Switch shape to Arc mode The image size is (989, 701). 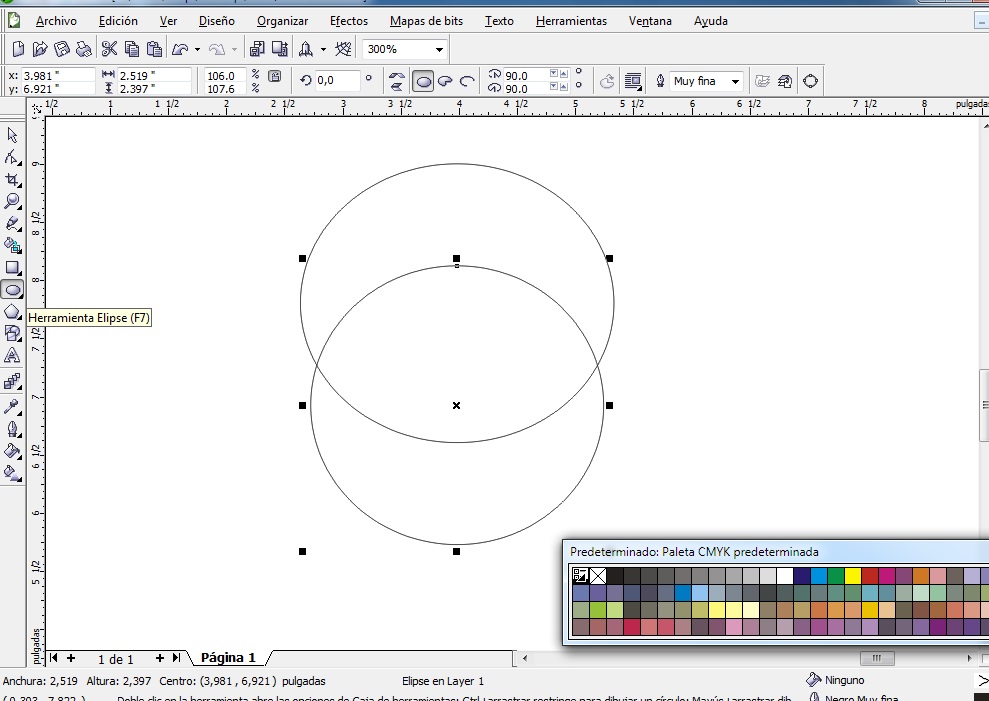(x=467, y=81)
